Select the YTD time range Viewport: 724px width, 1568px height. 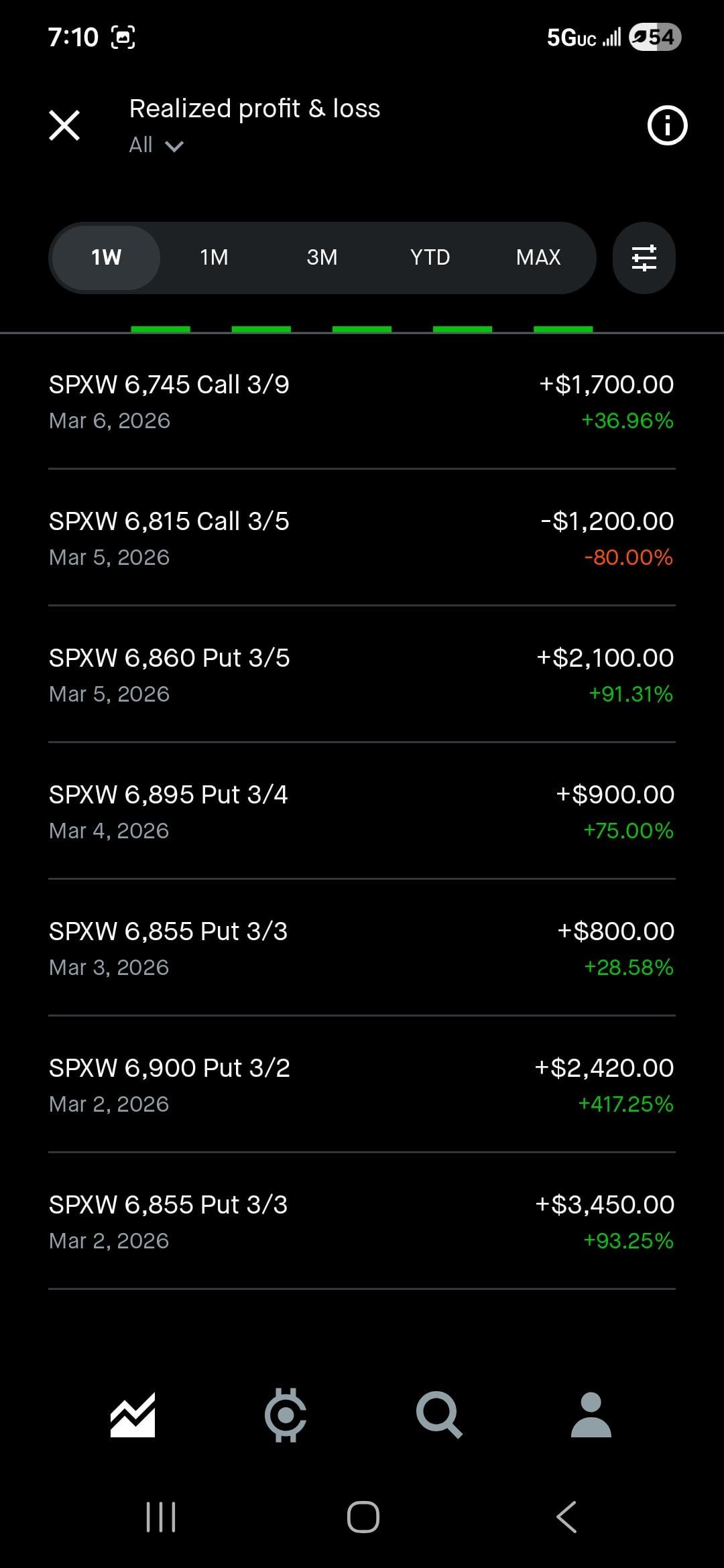click(430, 257)
